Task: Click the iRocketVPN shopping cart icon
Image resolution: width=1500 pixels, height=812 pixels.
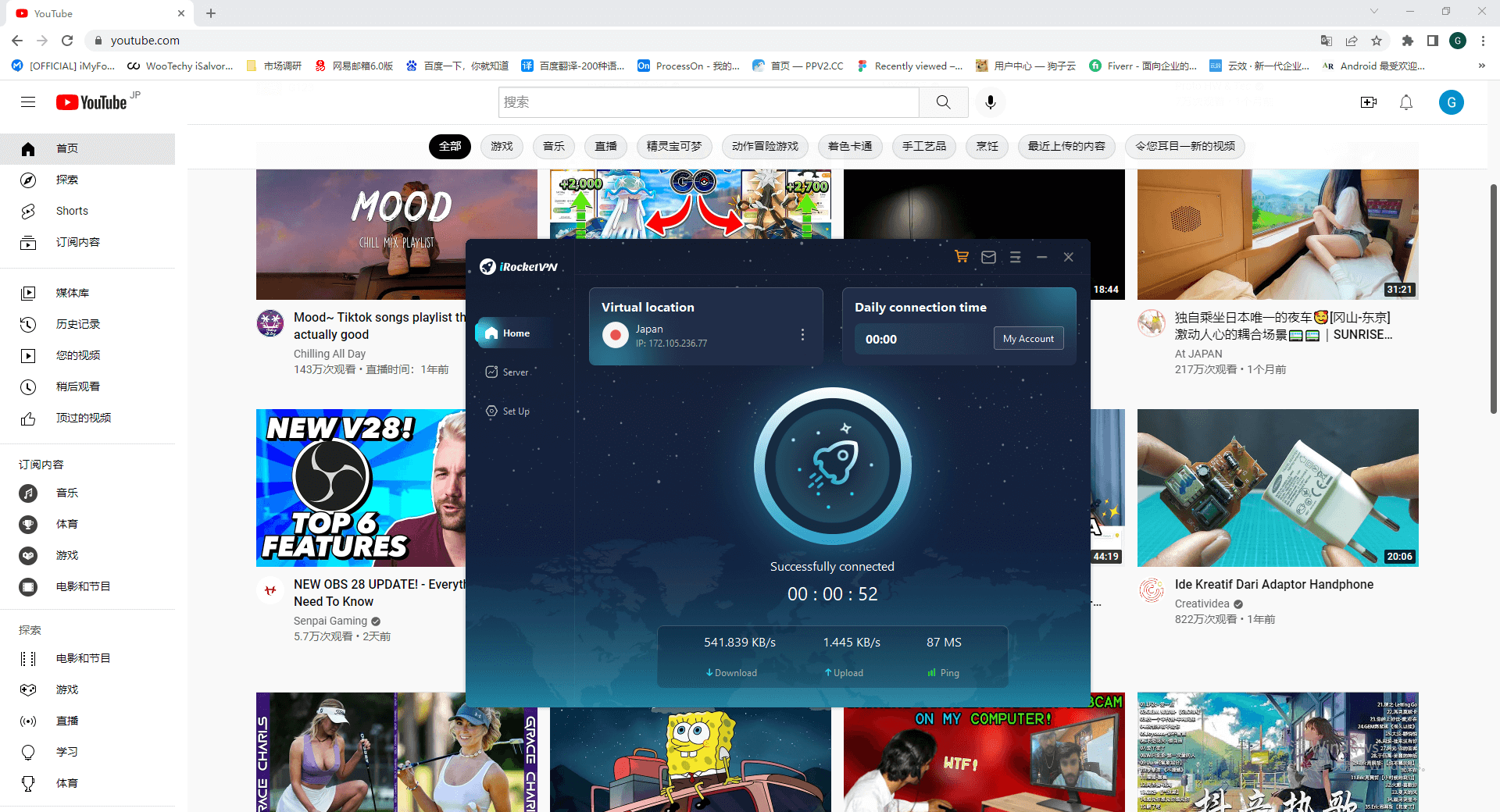Action: coord(962,257)
